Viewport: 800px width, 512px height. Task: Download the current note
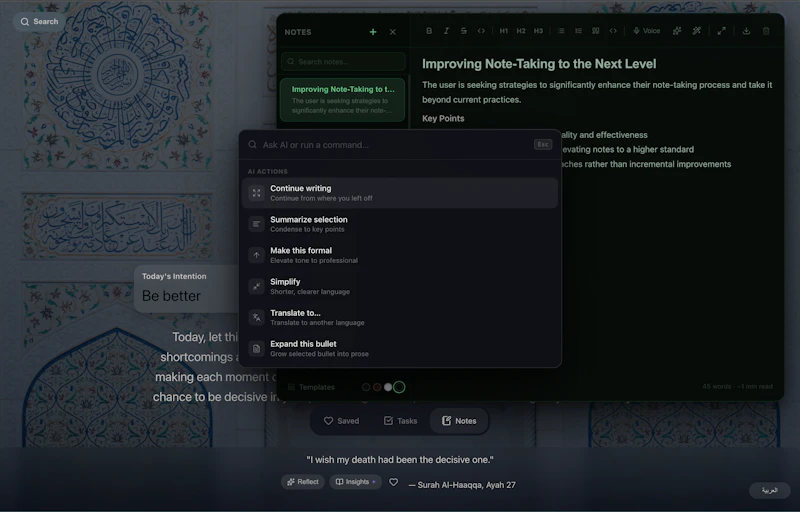(x=746, y=31)
